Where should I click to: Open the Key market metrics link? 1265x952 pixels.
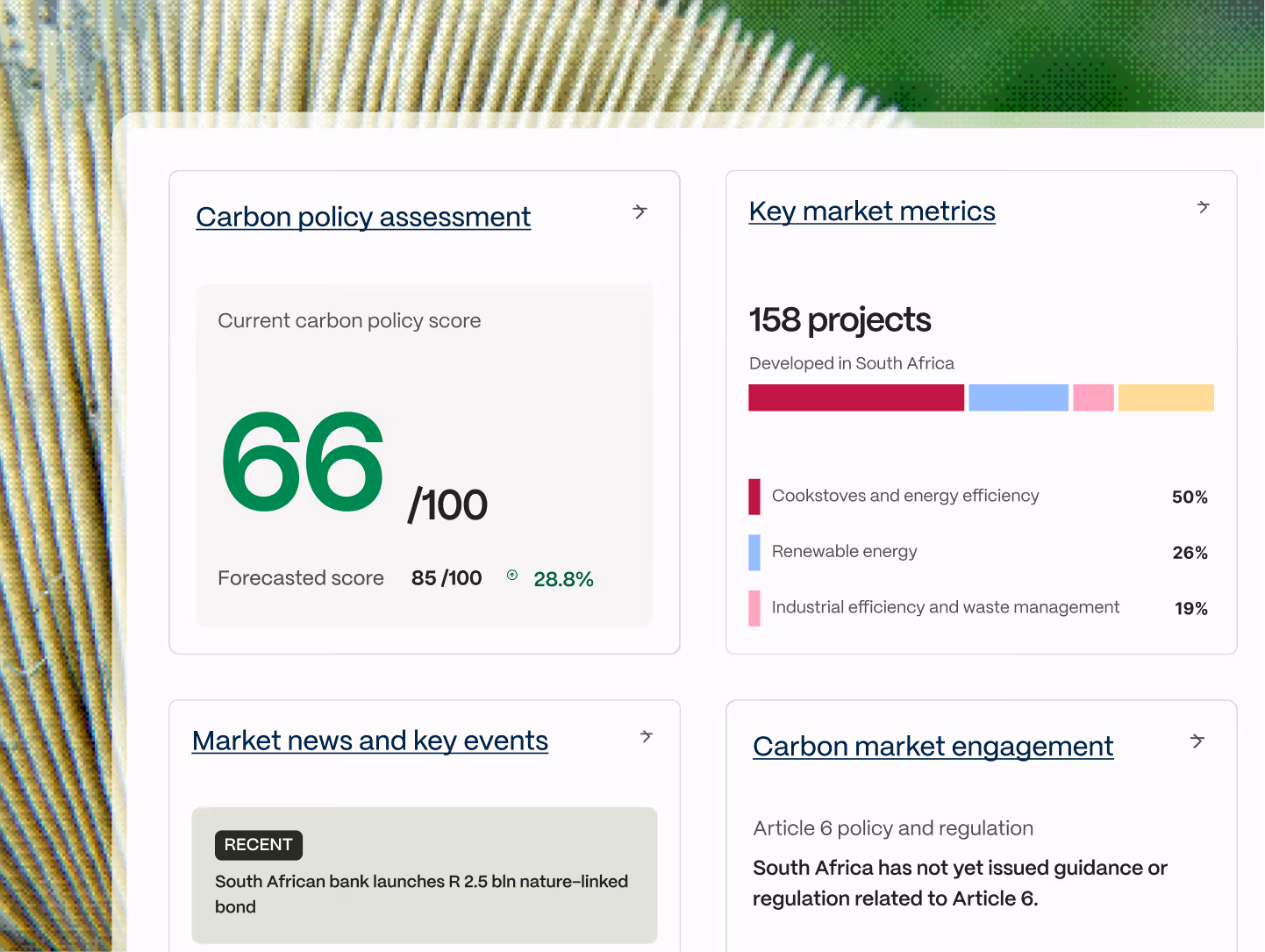872,211
